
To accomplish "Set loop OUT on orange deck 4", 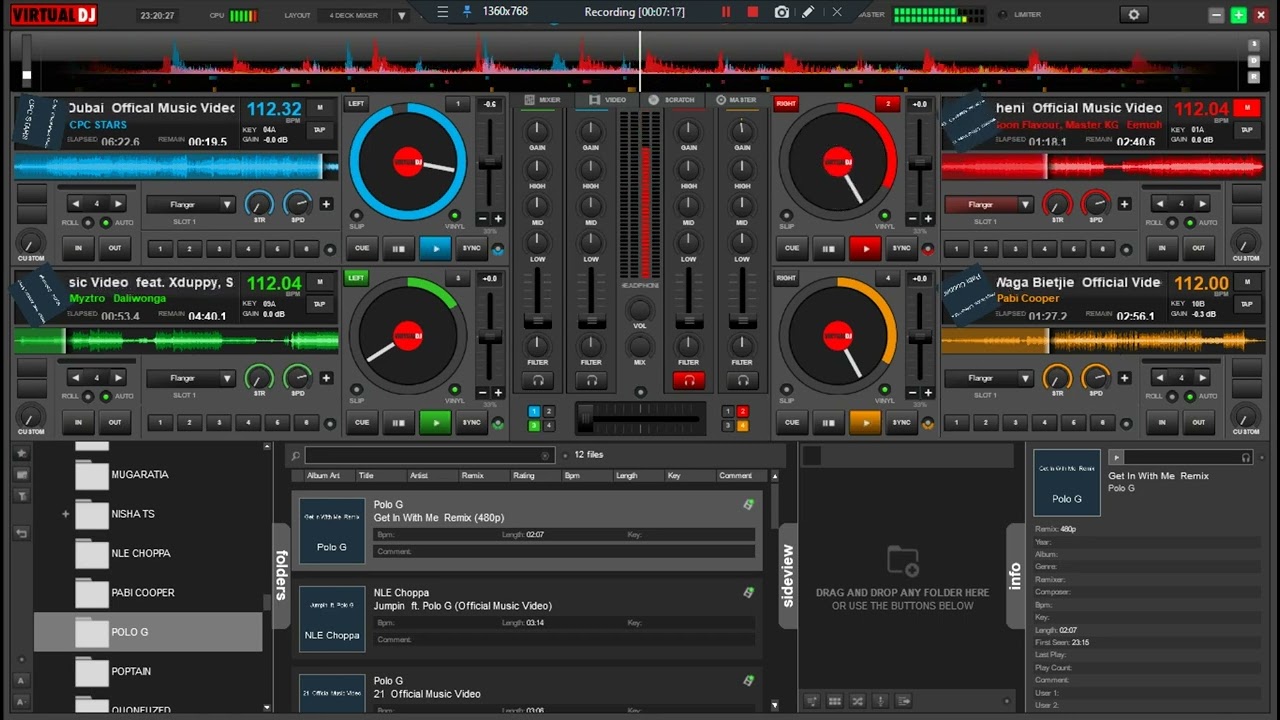I will pyautogui.click(x=1198, y=422).
